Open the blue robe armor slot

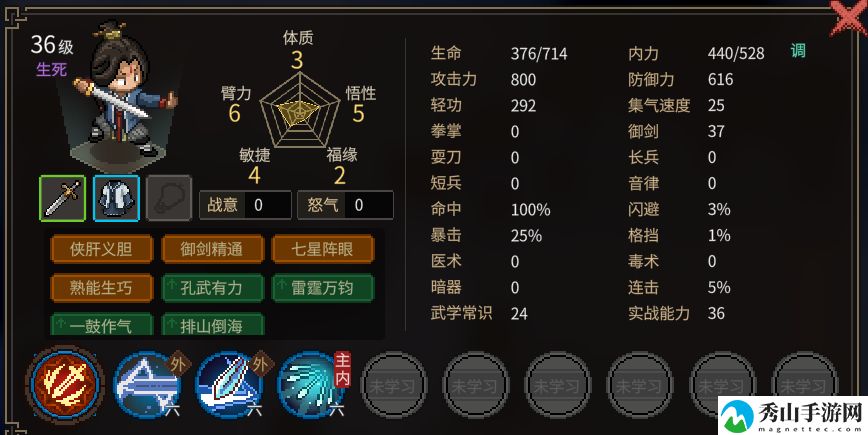point(116,198)
